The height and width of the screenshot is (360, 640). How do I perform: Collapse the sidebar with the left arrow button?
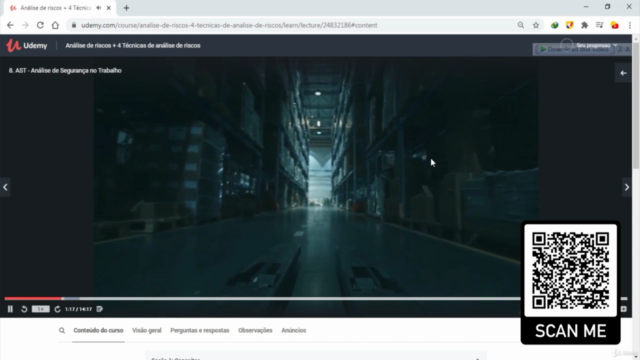point(623,73)
